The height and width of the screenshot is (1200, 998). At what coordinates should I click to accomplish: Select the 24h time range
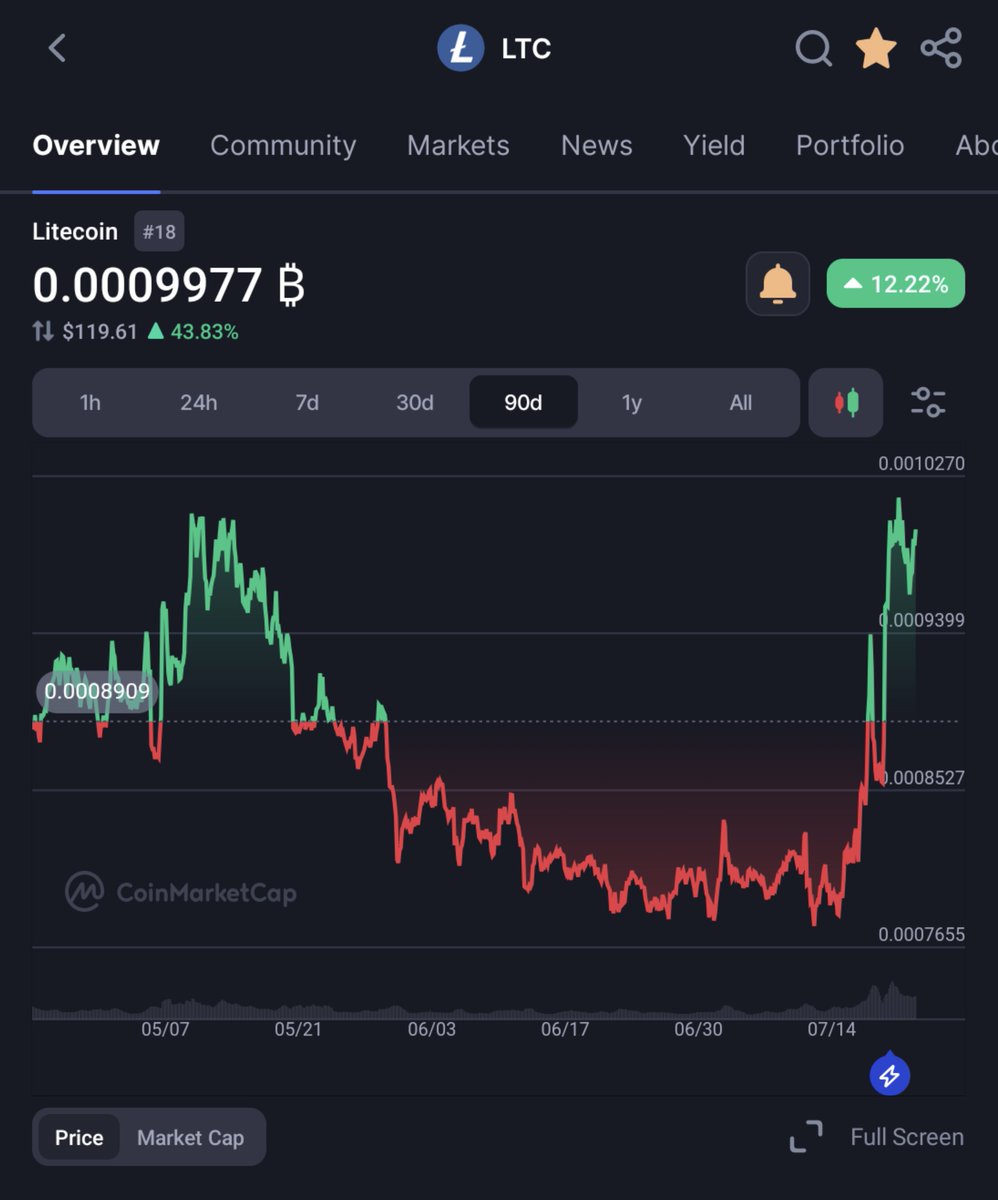[198, 403]
